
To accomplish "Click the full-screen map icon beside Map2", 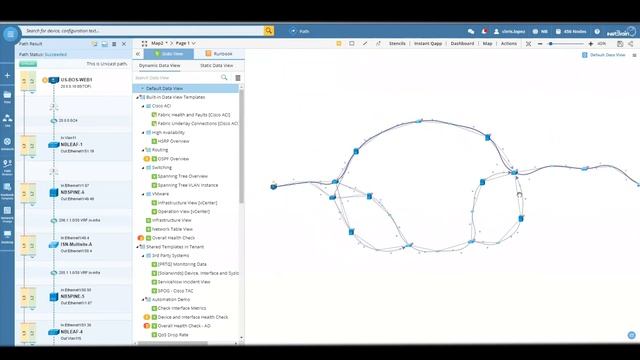I will pyautogui.click(x=144, y=43).
